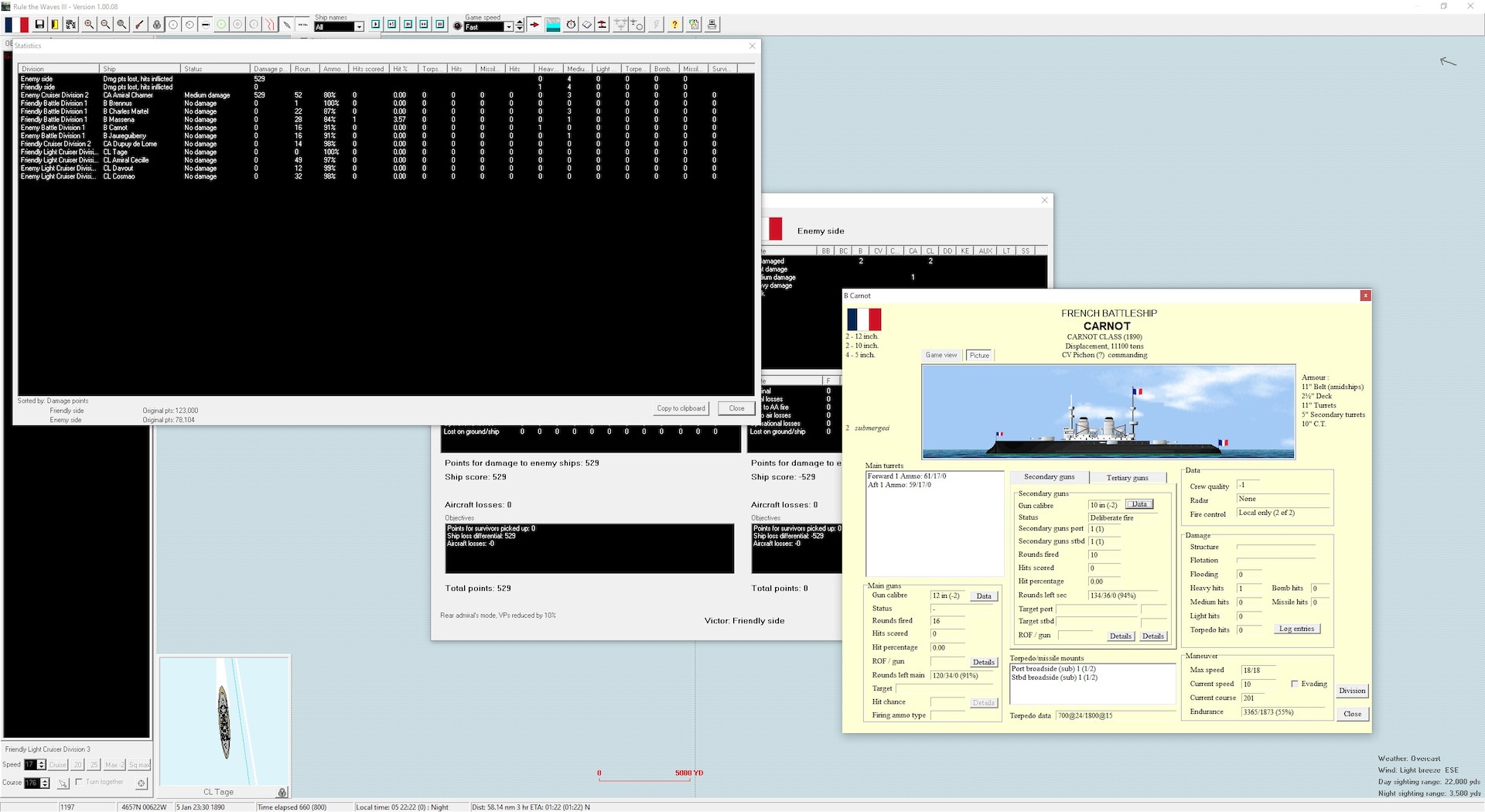Screen dimensions: 1485x812
Task: Click the horizontal bar toolbar icon
Action: pyautogui.click(x=206, y=25)
